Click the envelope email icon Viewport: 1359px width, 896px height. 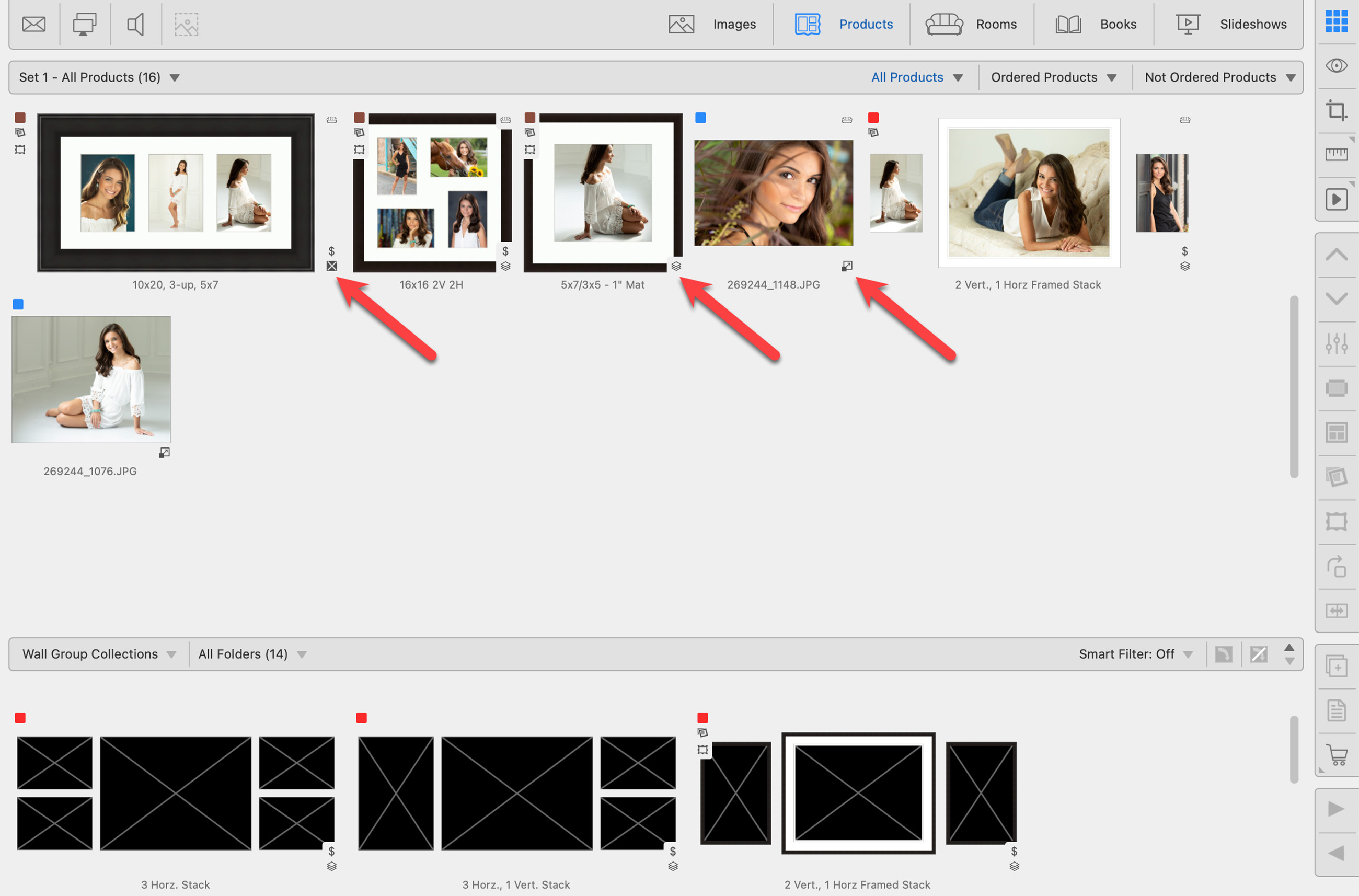33,24
